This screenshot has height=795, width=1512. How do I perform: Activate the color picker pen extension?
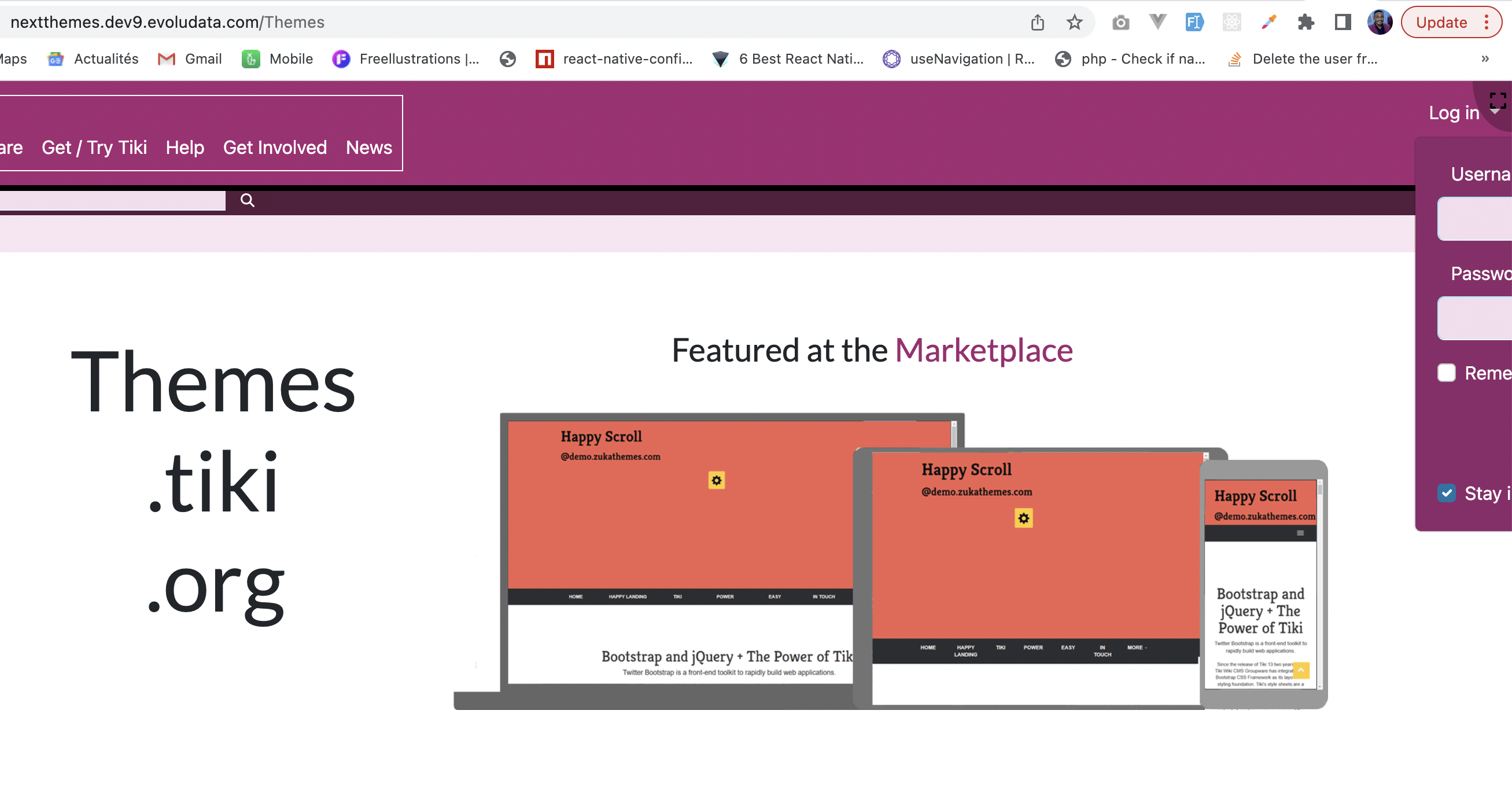point(1268,23)
